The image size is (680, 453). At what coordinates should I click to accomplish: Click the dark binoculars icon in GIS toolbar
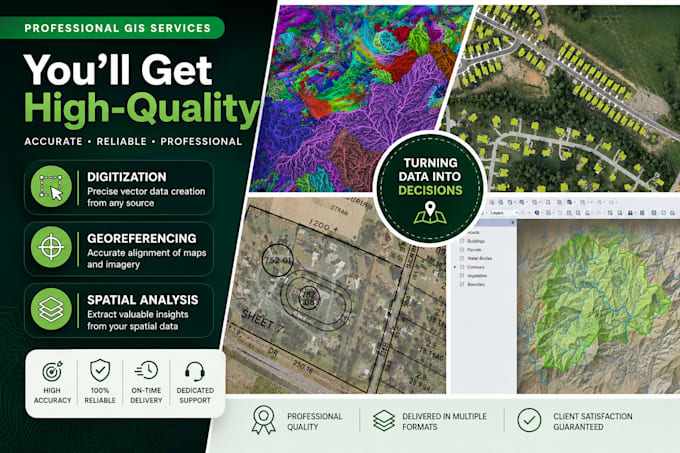630,212
